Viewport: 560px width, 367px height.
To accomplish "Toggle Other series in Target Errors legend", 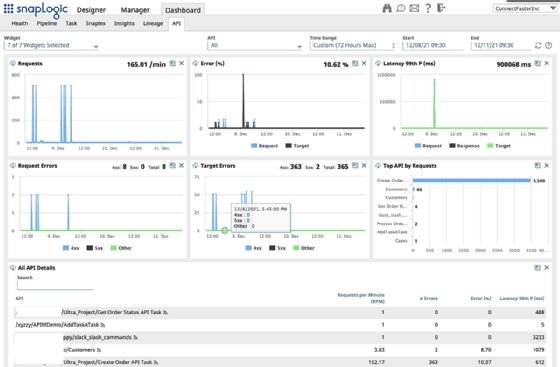I will (304, 248).
